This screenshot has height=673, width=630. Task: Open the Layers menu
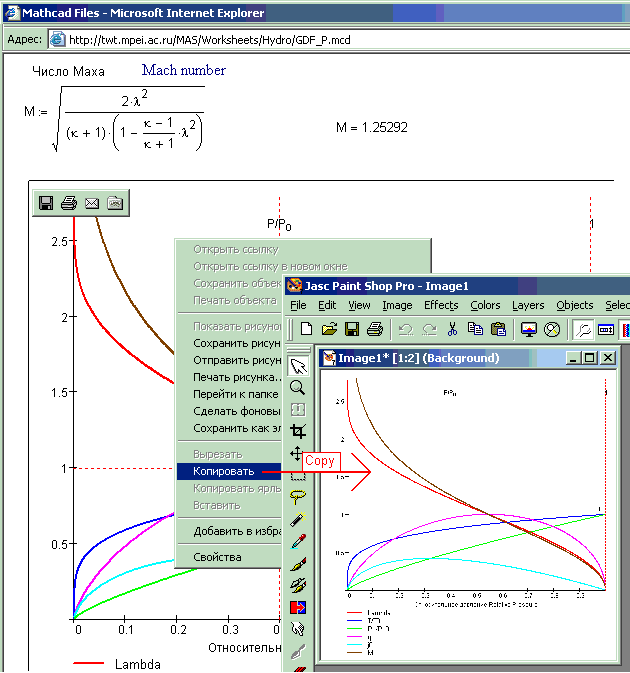coord(528,305)
